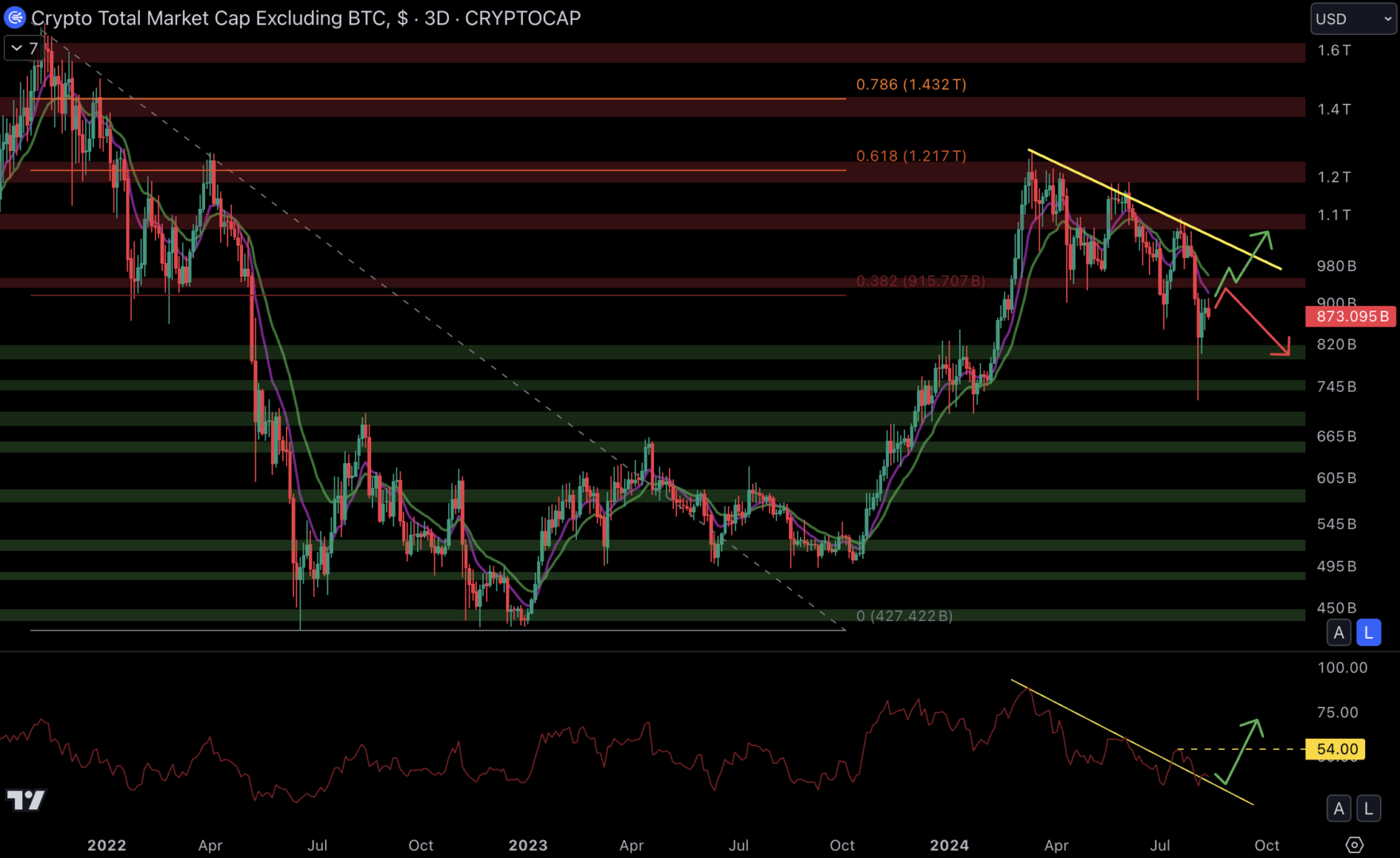Click the 2024 label on the time axis
Image resolution: width=1400 pixels, height=858 pixels.
point(949,845)
